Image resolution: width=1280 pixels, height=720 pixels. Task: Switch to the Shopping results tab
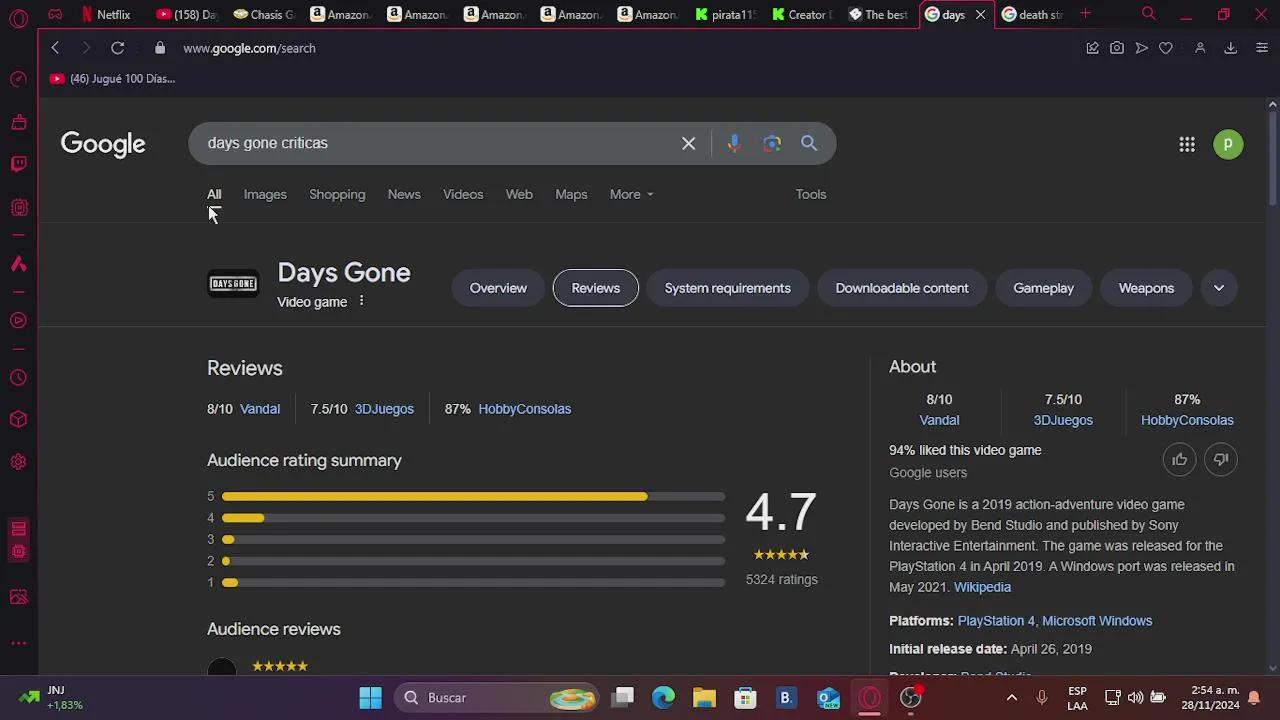click(337, 194)
